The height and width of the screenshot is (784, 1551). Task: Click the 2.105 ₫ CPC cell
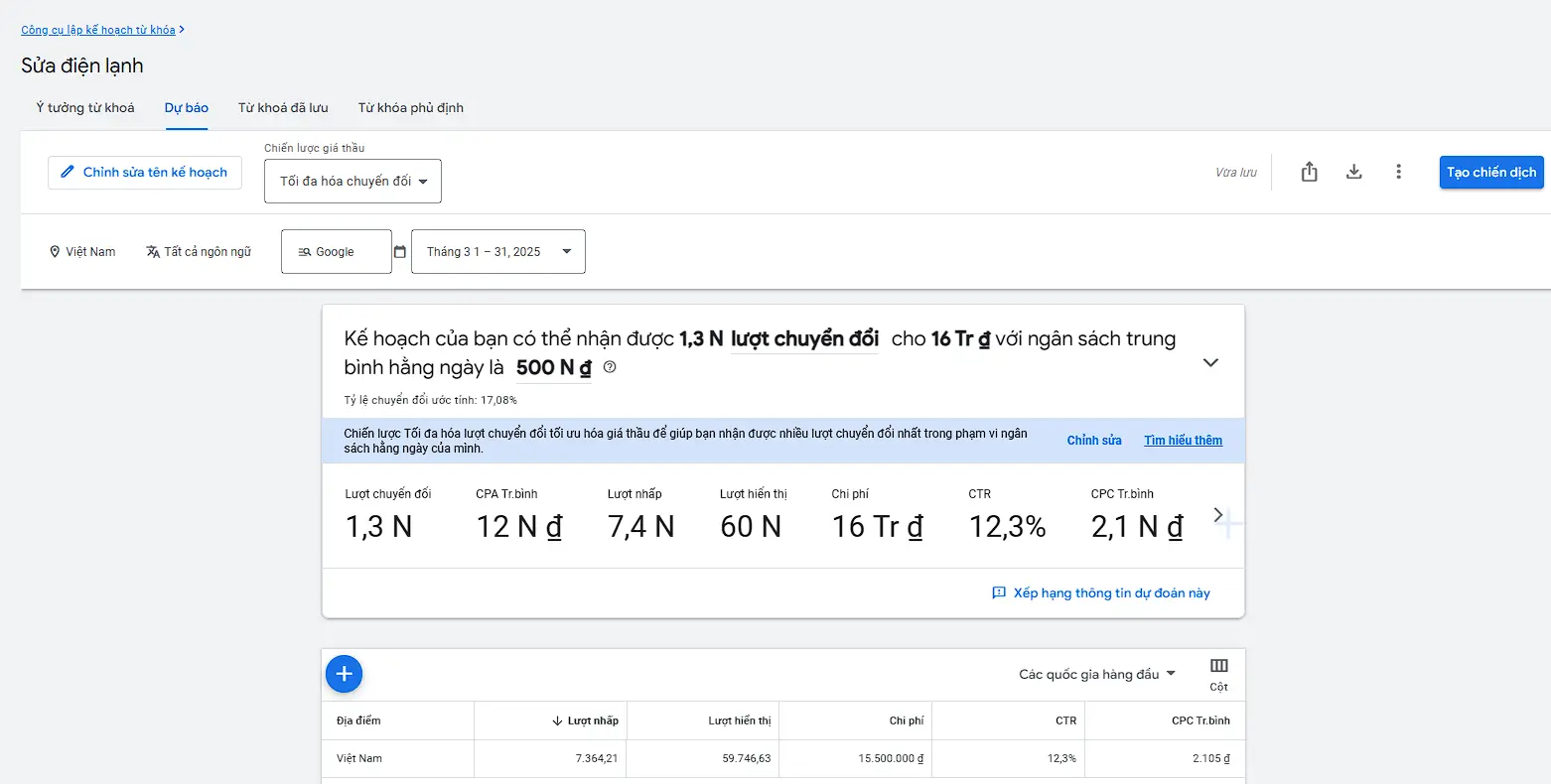point(1211,759)
